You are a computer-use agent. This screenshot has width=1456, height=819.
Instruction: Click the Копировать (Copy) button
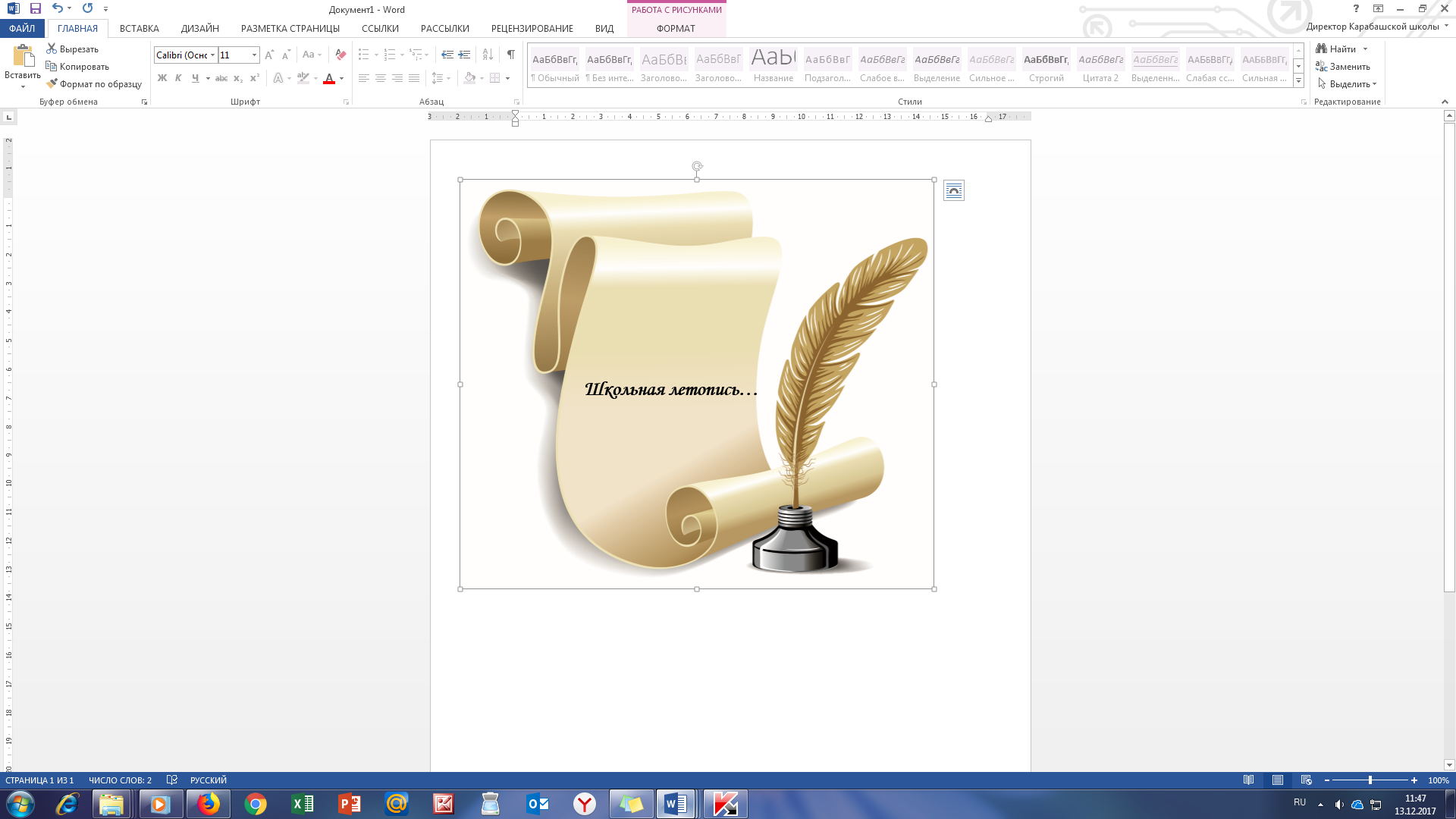coord(77,67)
